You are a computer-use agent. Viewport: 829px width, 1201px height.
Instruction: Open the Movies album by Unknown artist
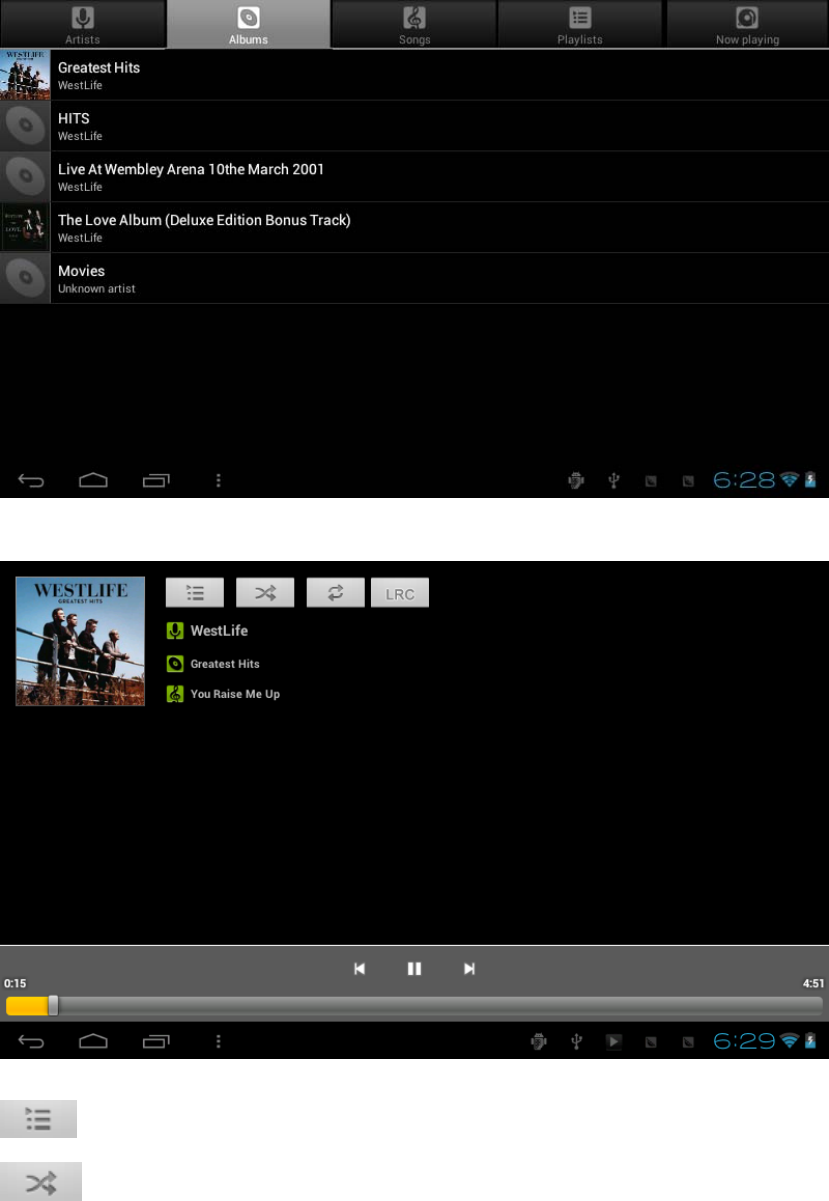pyautogui.click(x=414, y=278)
